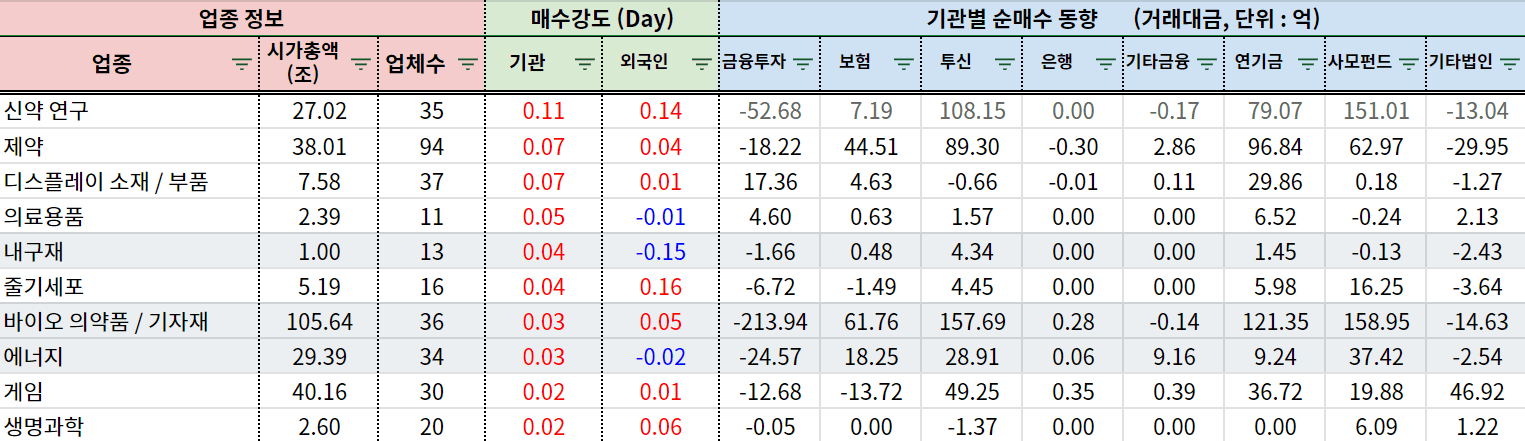The height and width of the screenshot is (441, 1525).
Task: Open the 기관 column filter dropdown
Action: point(585,65)
